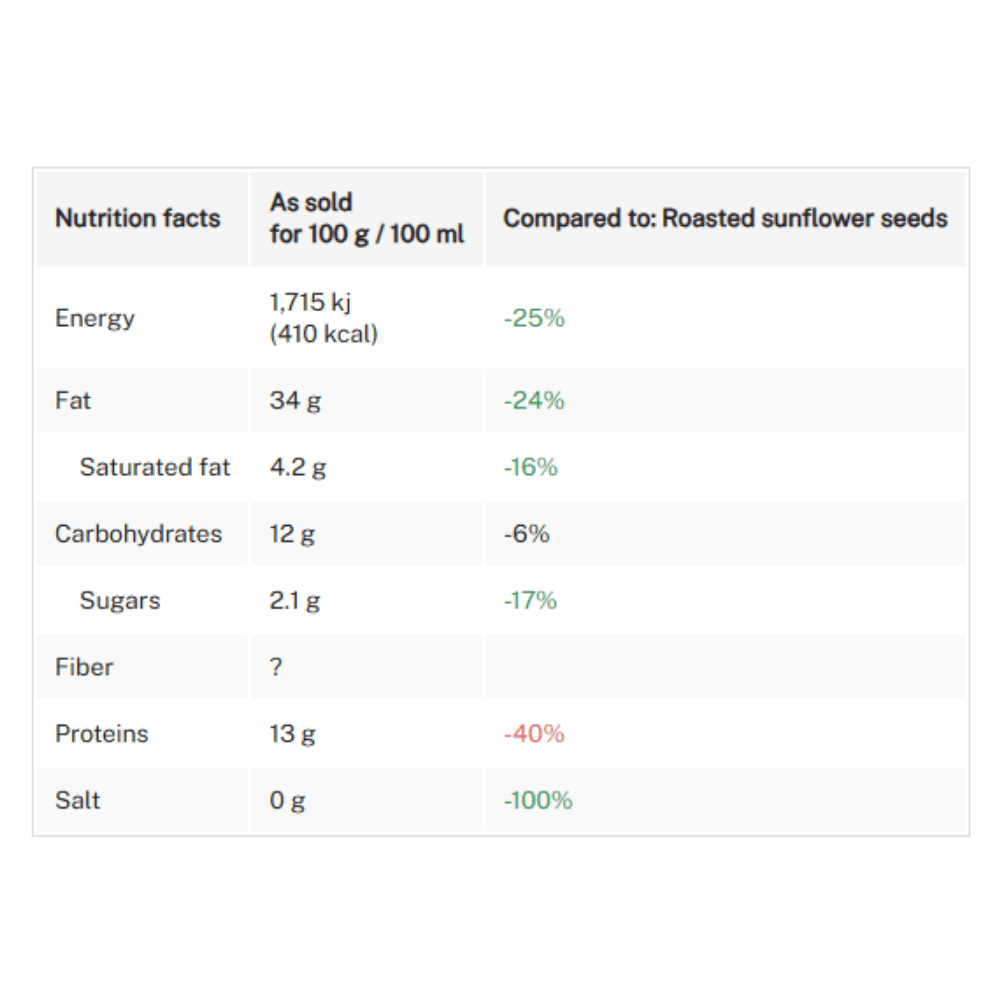The width and height of the screenshot is (1000, 1000).
Task: Select the Sugars row label
Action: click(120, 601)
